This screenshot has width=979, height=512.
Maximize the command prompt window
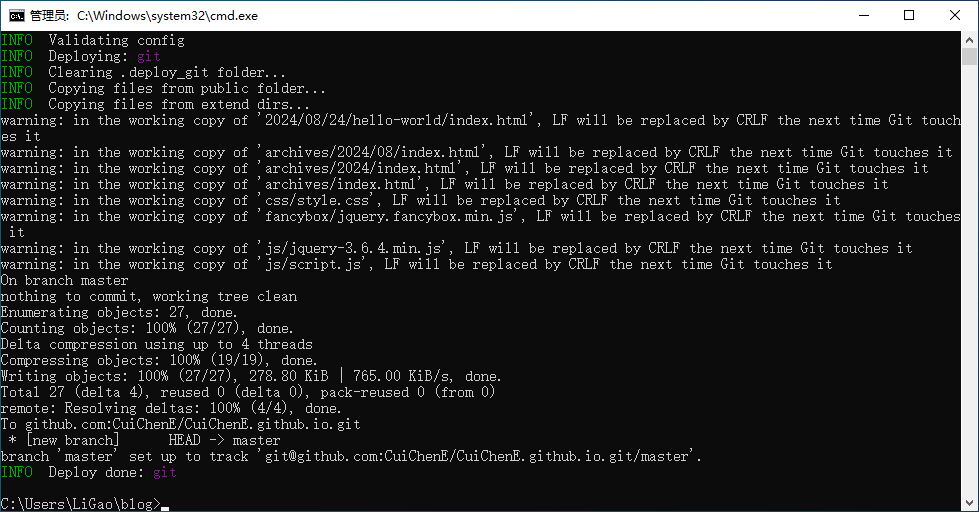pyautogui.click(x=909, y=16)
